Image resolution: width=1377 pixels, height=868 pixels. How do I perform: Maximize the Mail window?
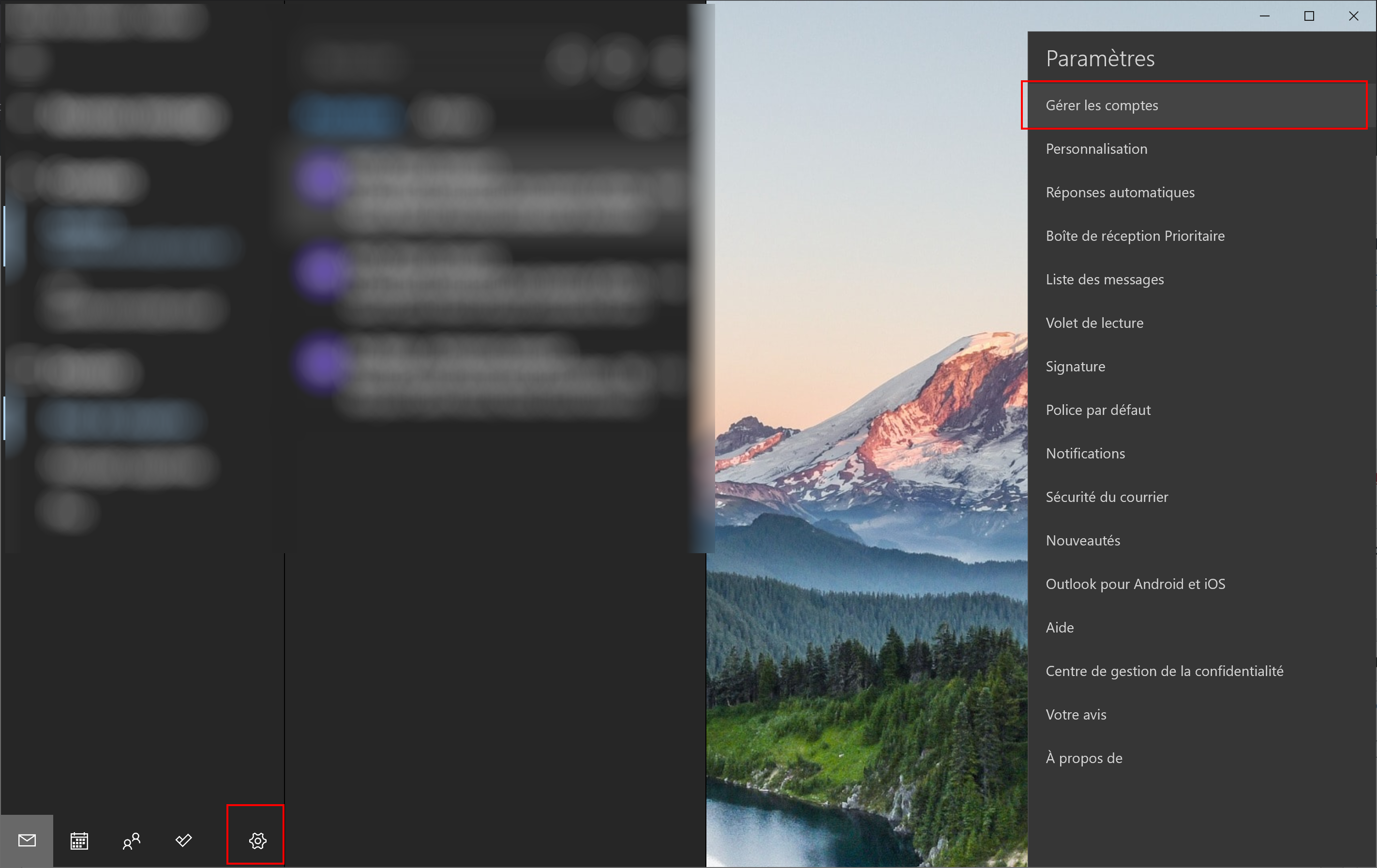click(1309, 16)
